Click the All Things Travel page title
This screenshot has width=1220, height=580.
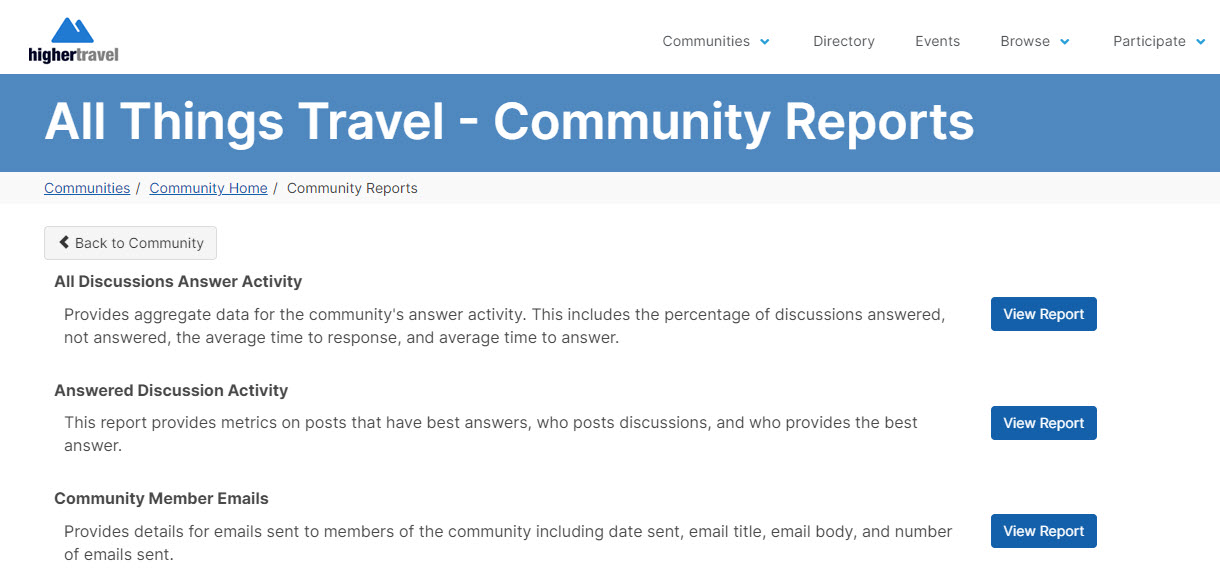coord(509,122)
